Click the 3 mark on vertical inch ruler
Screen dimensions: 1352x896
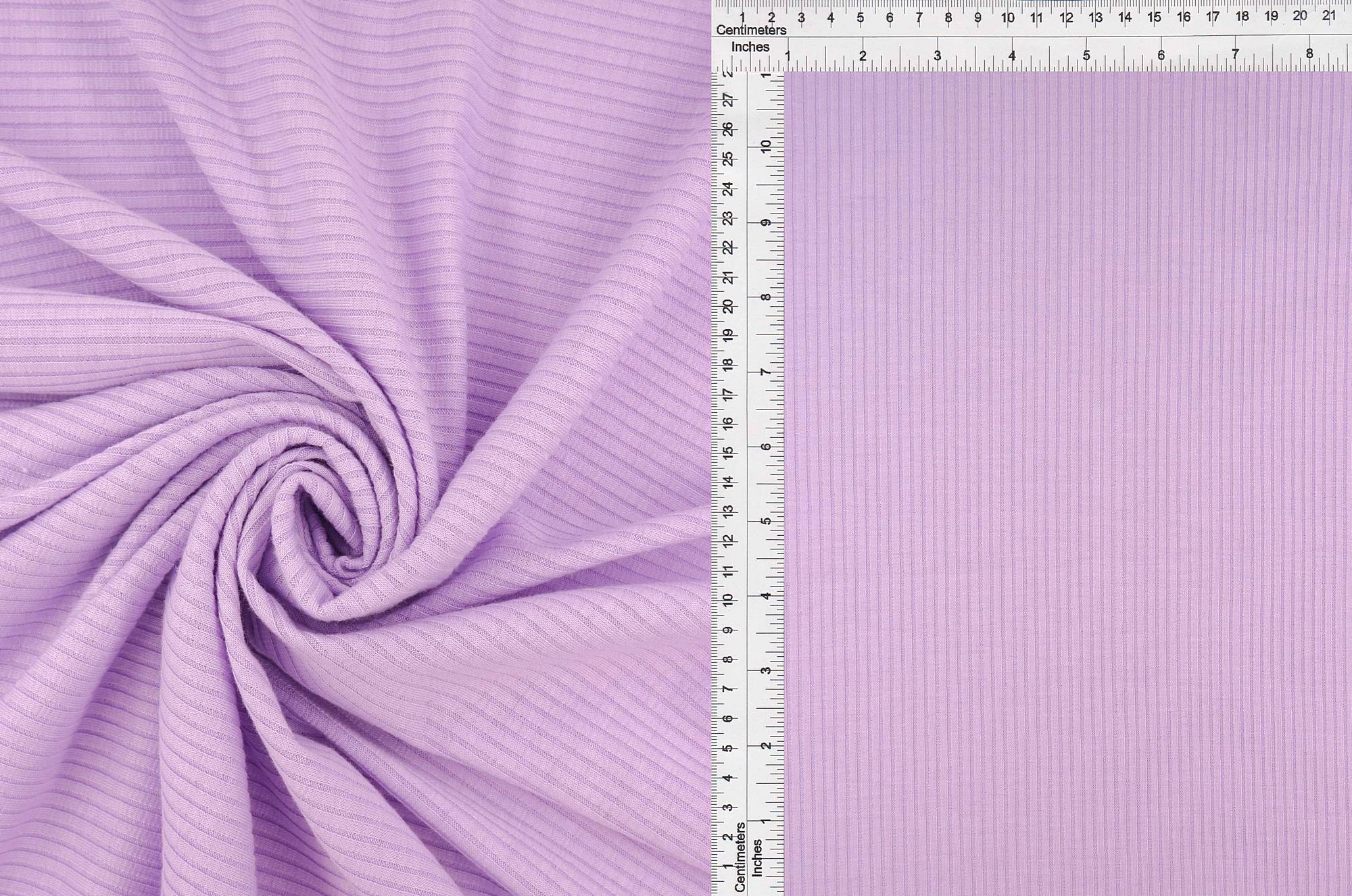click(x=765, y=671)
